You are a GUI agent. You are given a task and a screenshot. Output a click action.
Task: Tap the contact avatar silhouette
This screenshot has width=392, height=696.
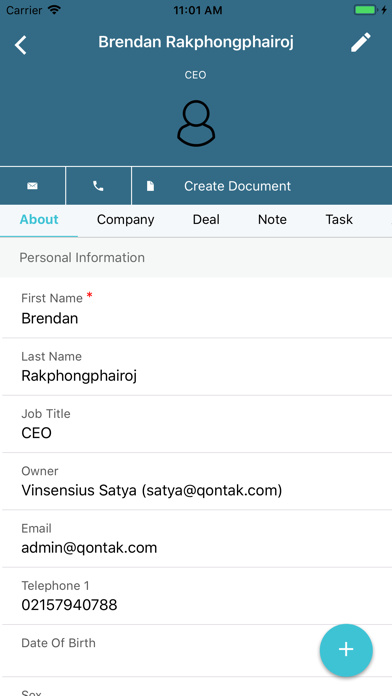coord(196,123)
